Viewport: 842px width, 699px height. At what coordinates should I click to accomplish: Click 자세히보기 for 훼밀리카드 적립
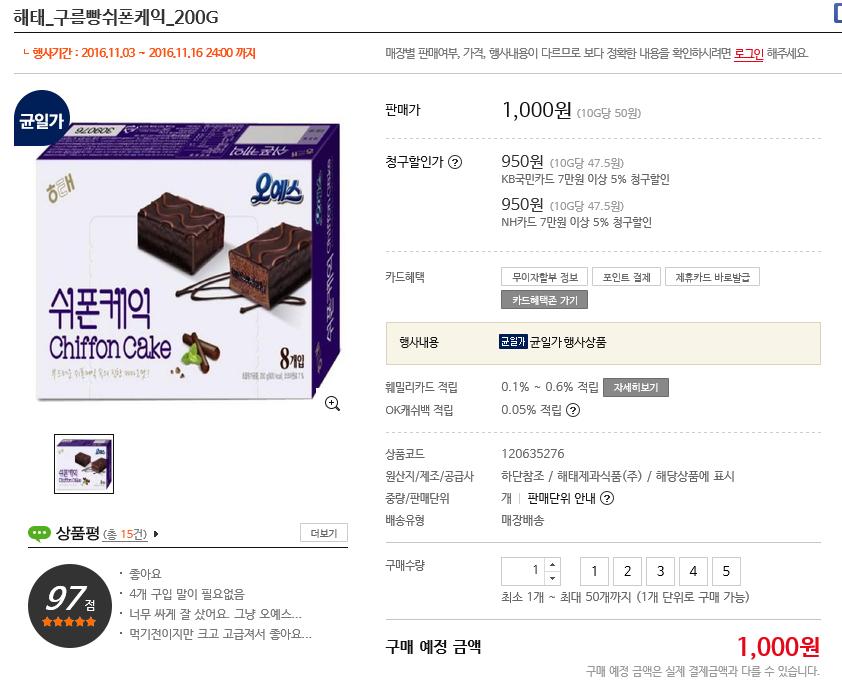click(636, 387)
